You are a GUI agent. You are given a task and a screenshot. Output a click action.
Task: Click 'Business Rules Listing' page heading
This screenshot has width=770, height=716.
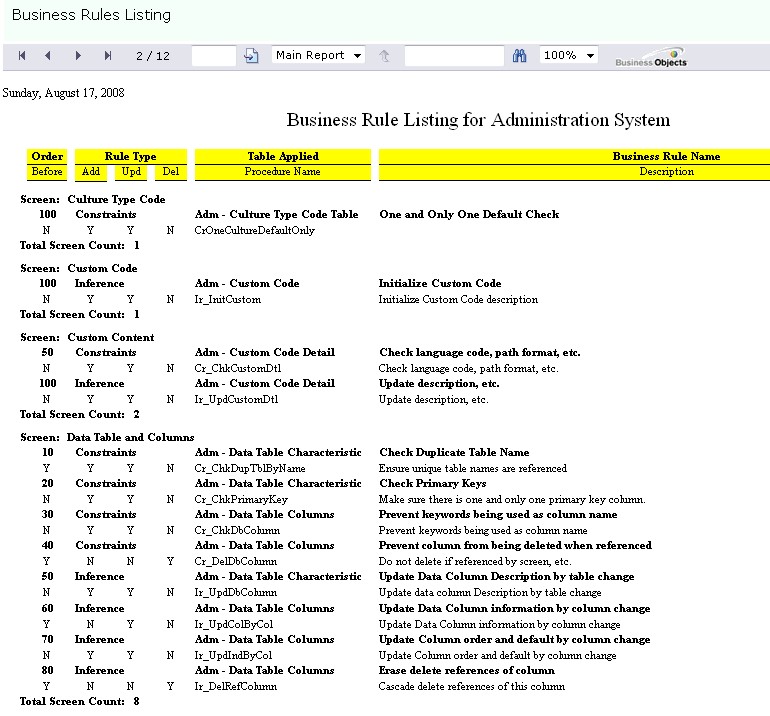coord(91,15)
